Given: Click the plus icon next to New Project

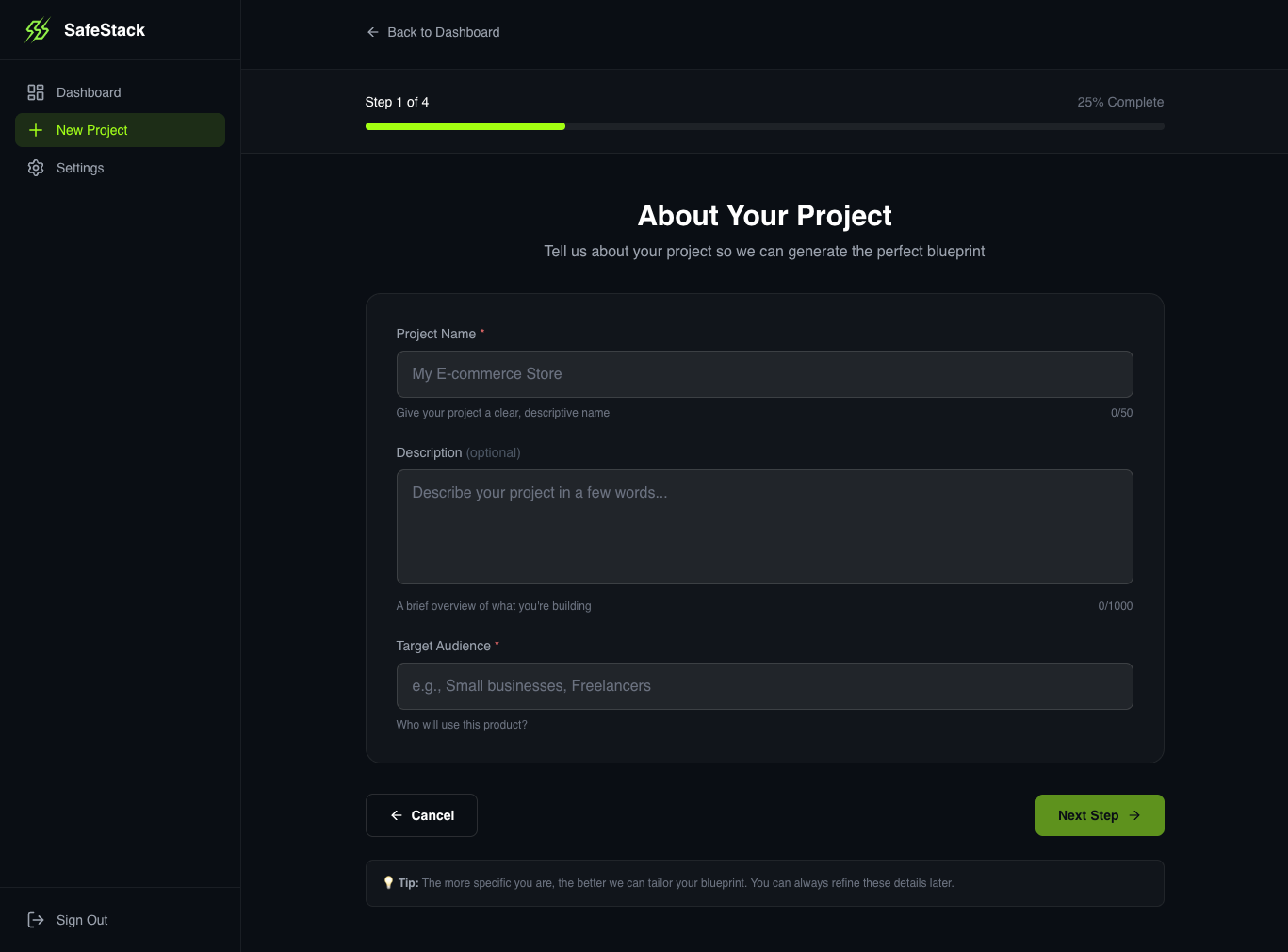Looking at the screenshot, I should [x=36, y=130].
